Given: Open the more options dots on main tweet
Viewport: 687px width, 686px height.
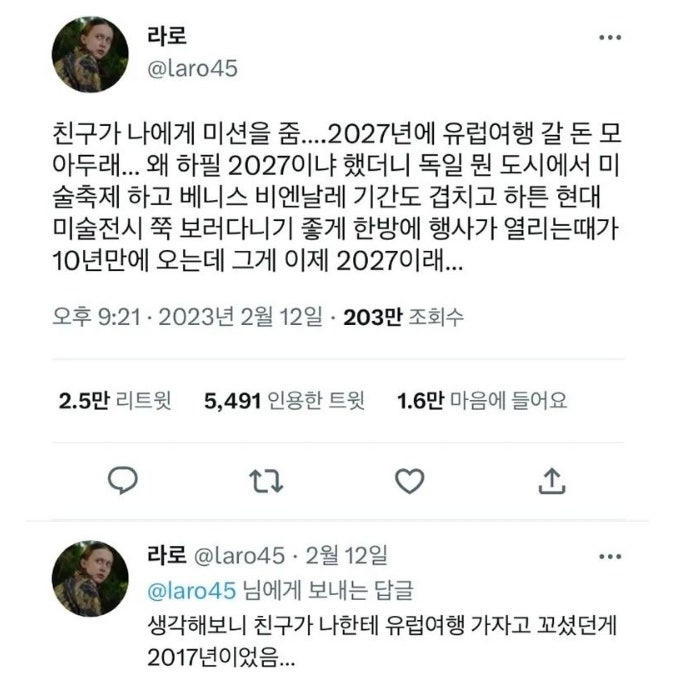Looking at the screenshot, I should pyautogui.click(x=610, y=38).
